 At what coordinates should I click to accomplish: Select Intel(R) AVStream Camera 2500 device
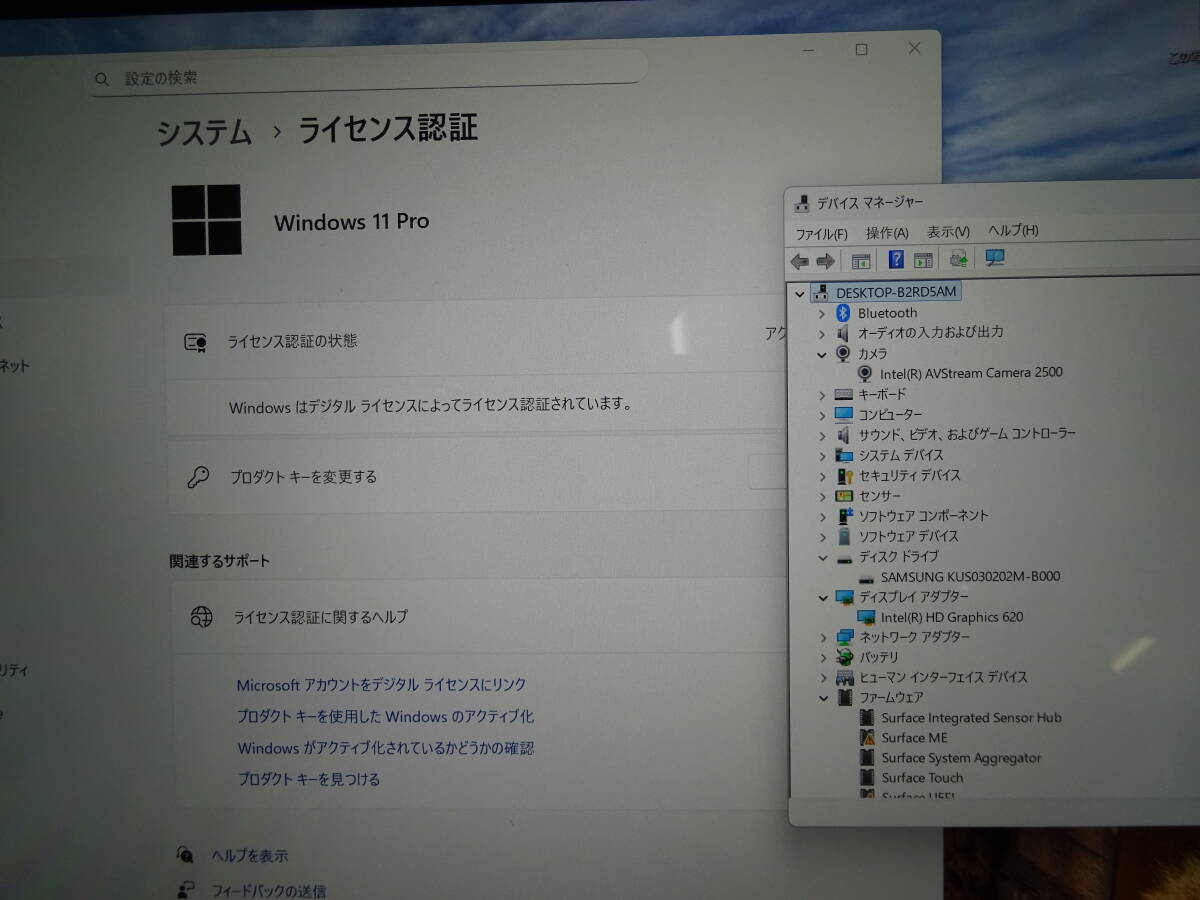tap(970, 373)
